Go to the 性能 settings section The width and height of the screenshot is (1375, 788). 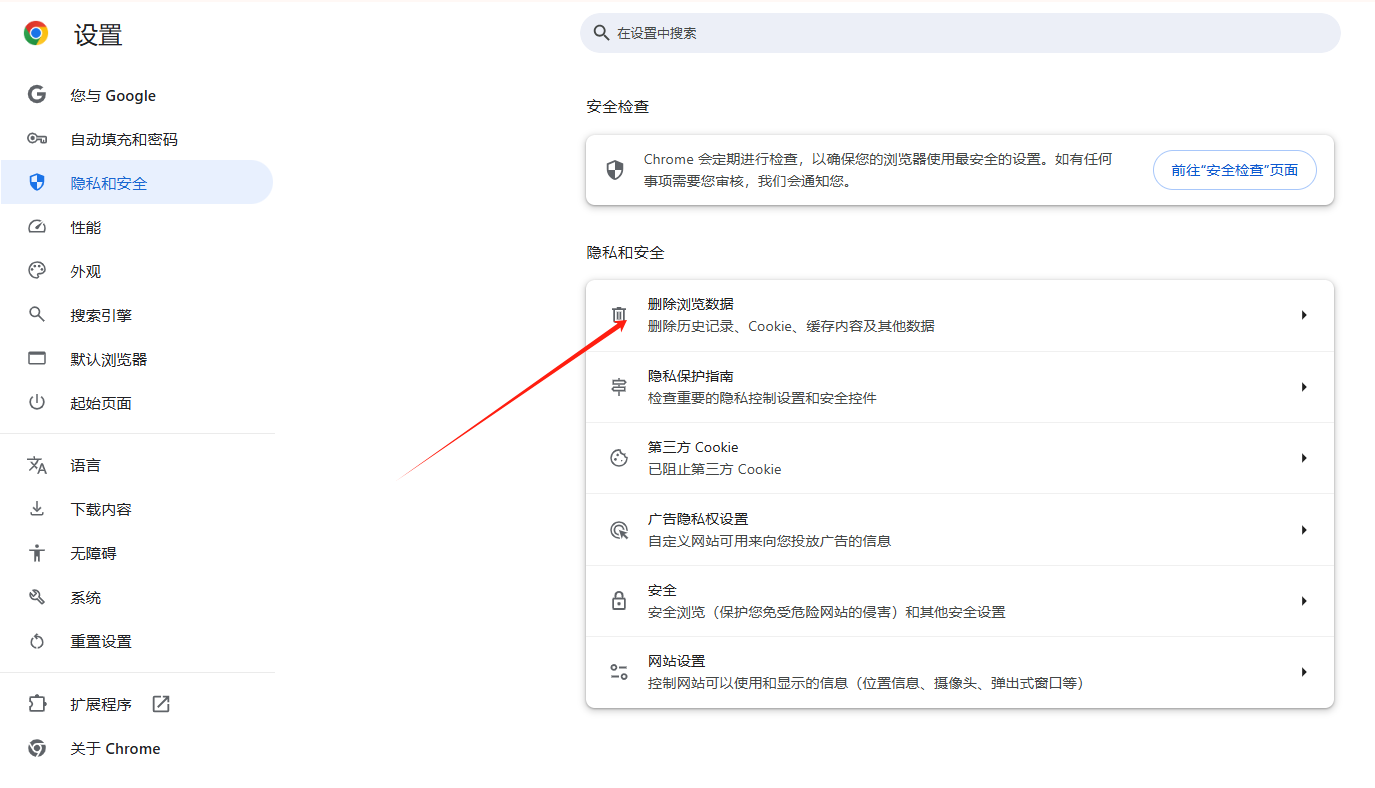137,227
